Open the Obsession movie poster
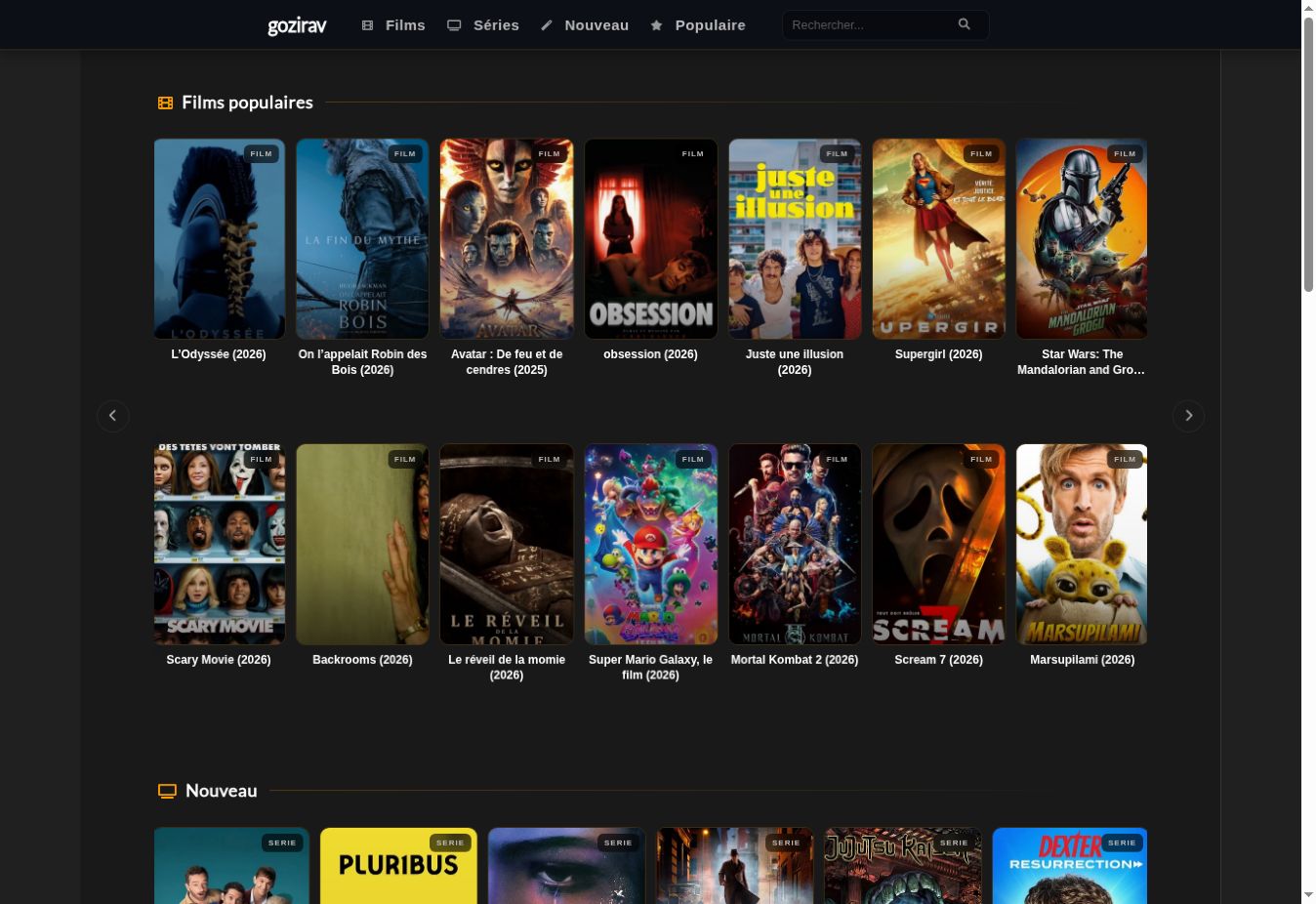Viewport: 1316px width, 904px height. [651, 239]
